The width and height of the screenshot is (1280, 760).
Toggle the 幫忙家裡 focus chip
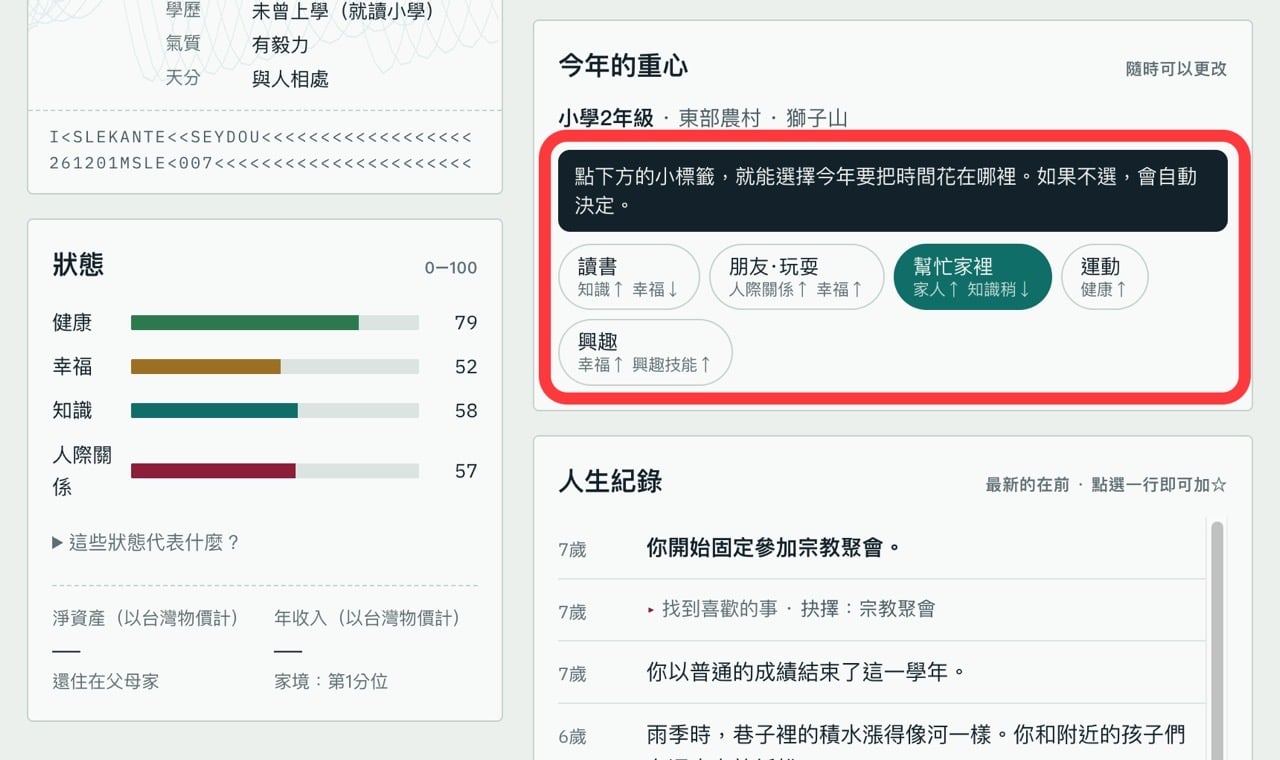972,277
